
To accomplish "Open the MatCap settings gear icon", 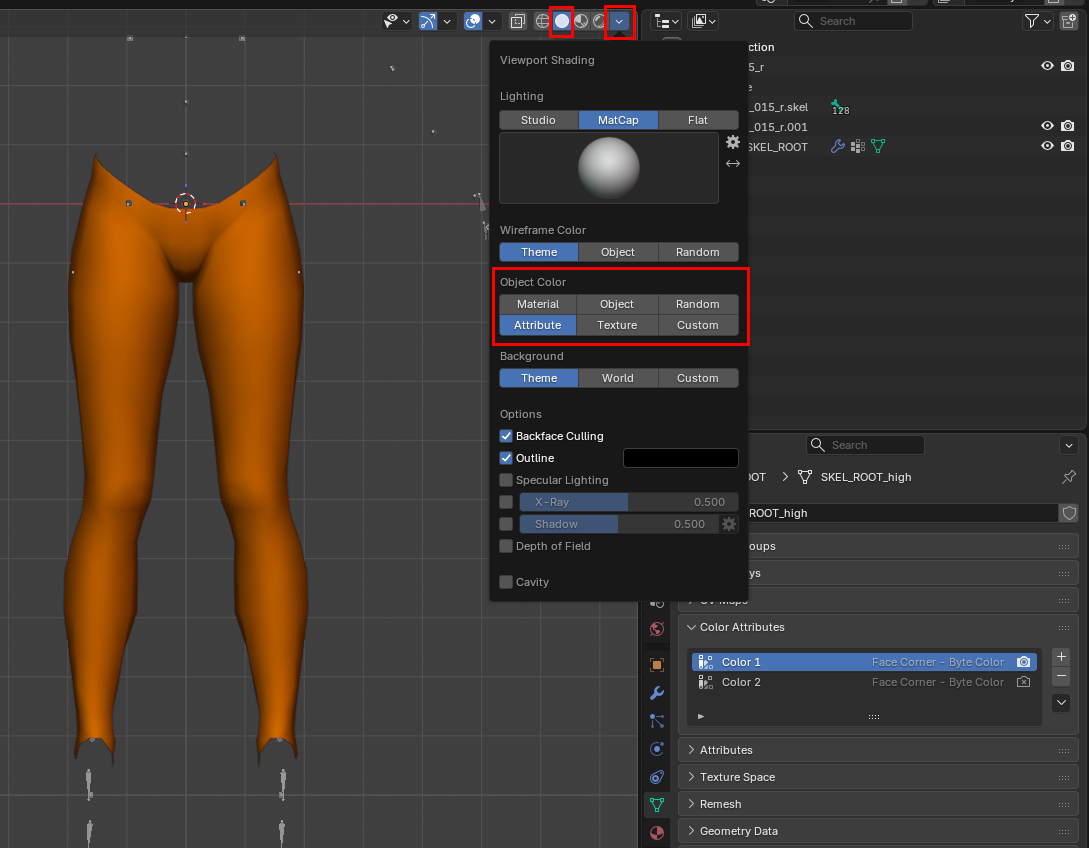I will click(733, 142).
